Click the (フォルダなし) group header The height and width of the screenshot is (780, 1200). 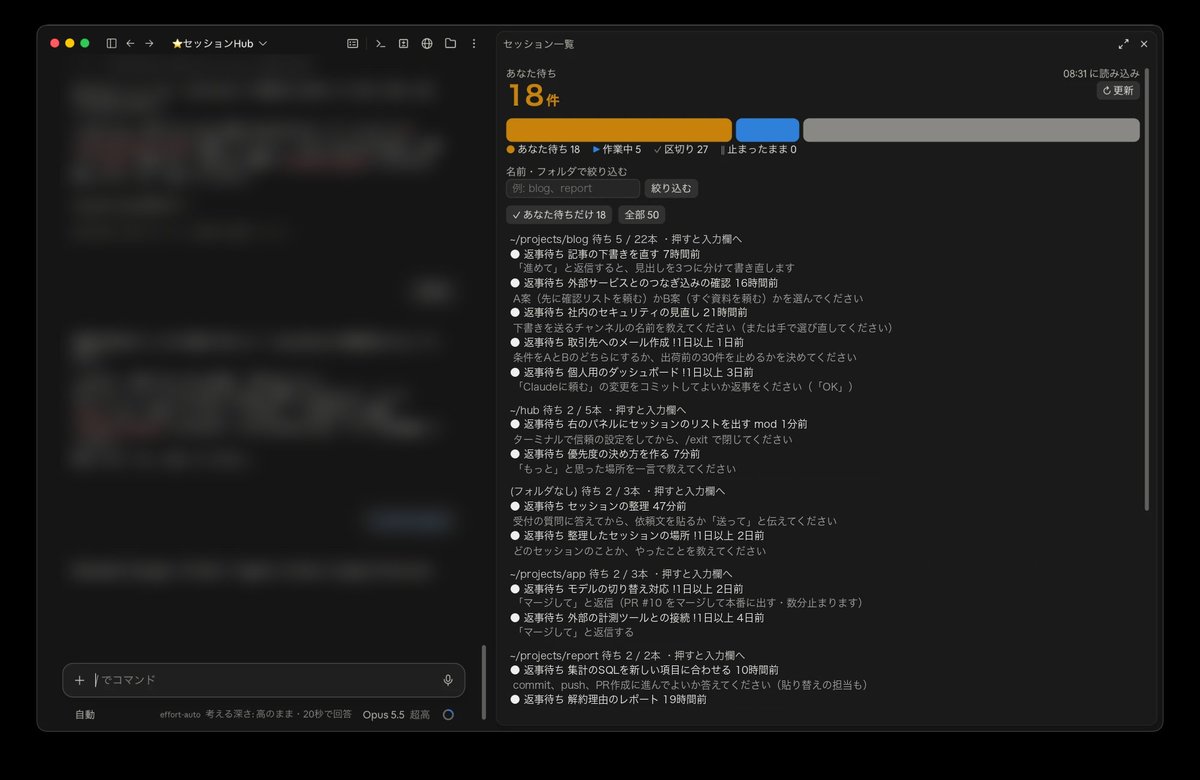pos(617,491)
